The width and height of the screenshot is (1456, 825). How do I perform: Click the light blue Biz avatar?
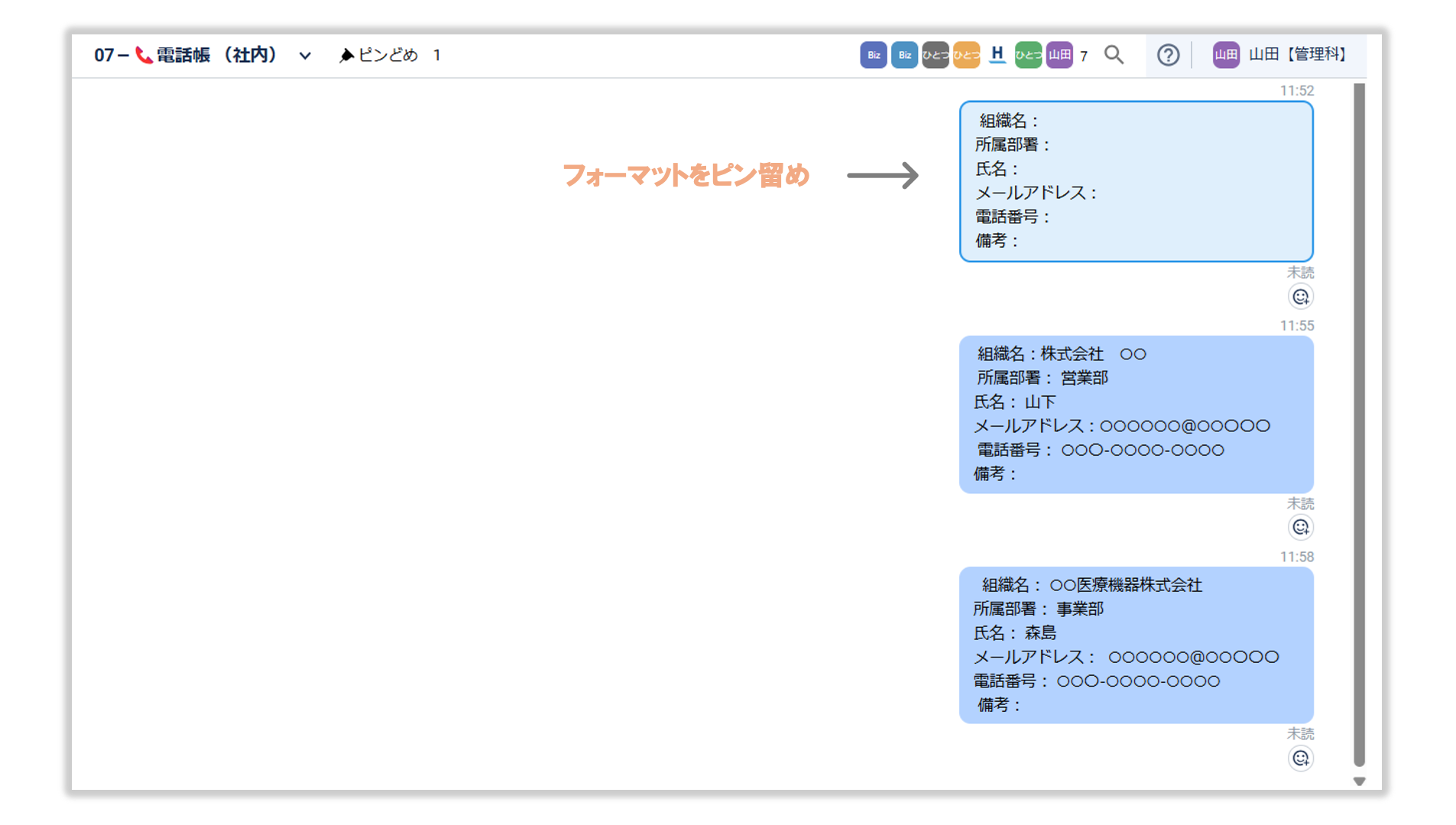click(x=905, y=55)
